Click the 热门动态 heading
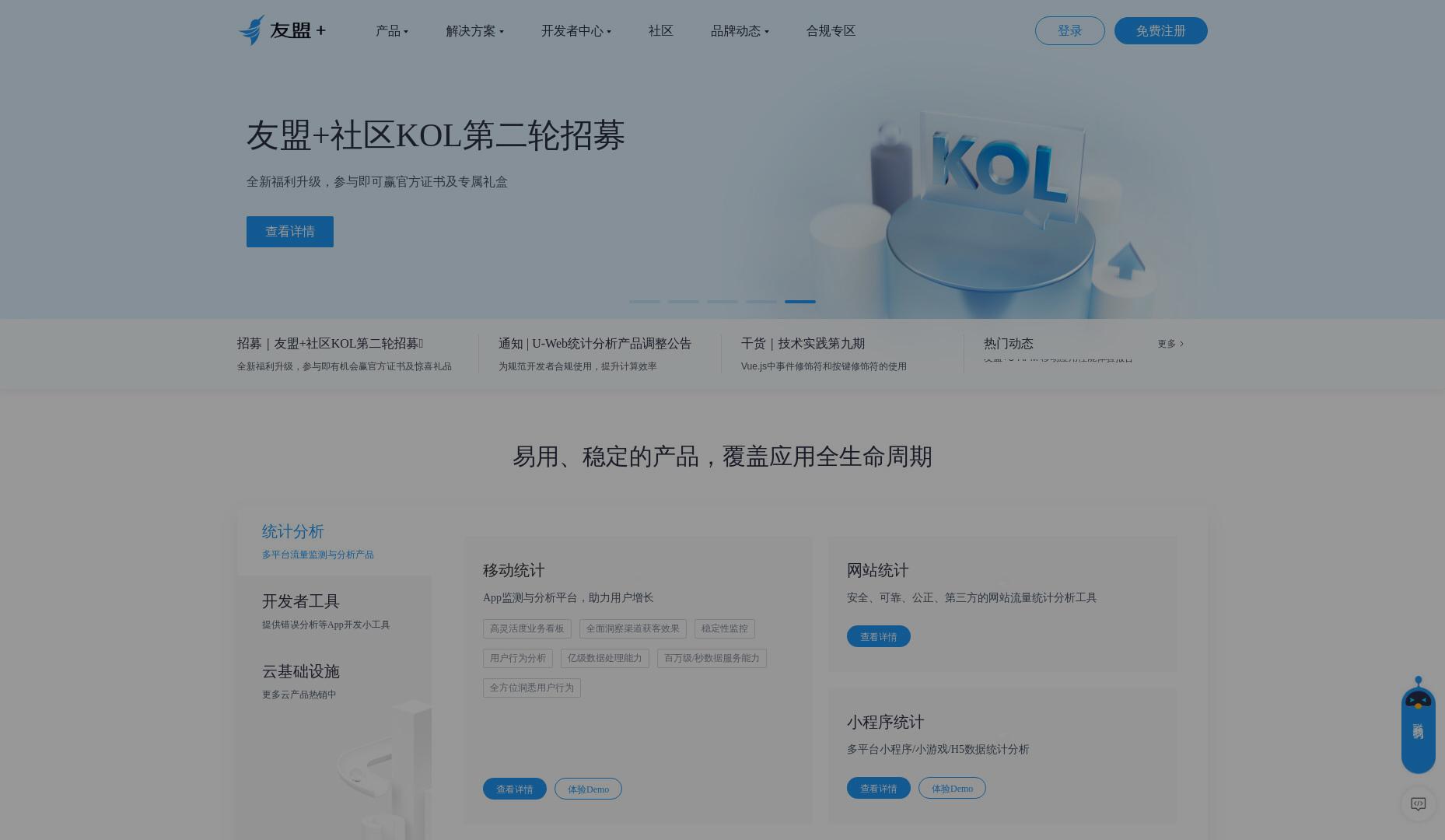Viewport: 1445px width, 840px height. click(1009, 344)
